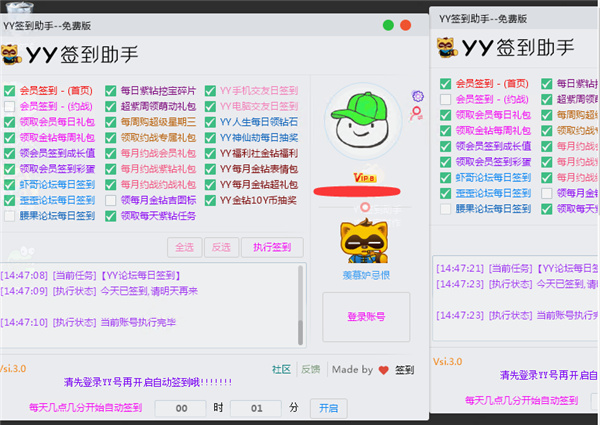Toggle YY手机交友日签到 checkbox
Screen dimensions: 600x425
210,91
